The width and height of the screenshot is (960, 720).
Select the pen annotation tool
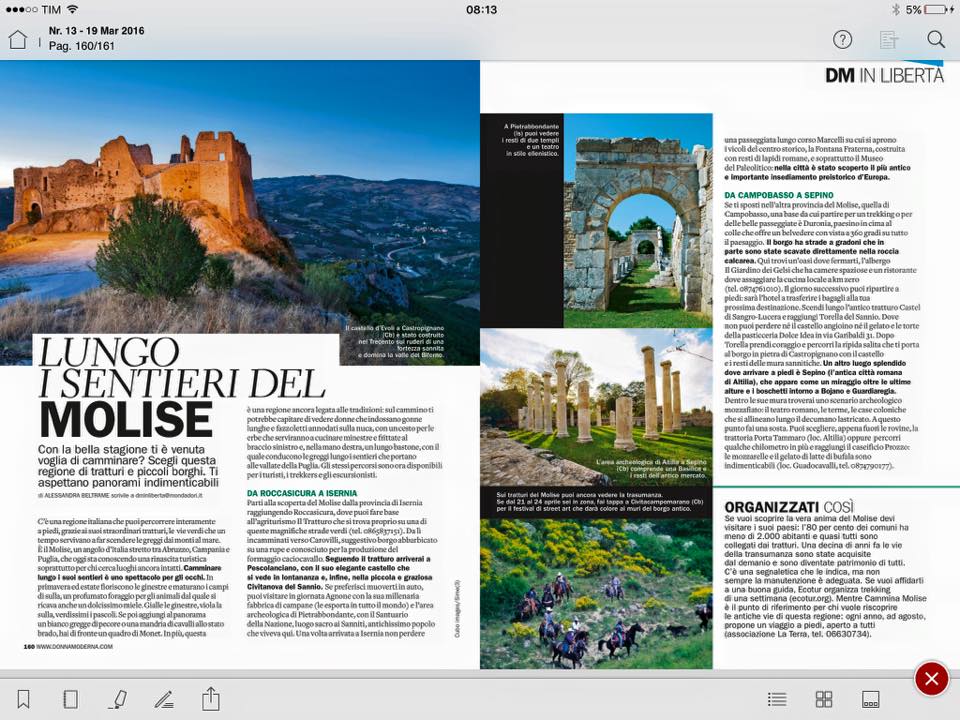tap(164, 699)
